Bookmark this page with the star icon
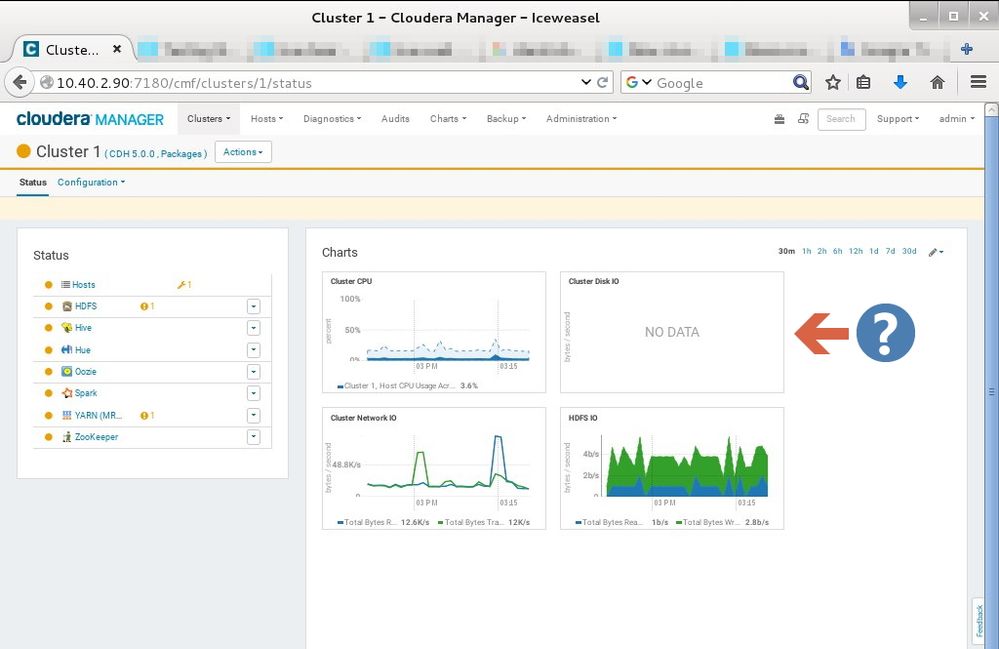Image resolution: width=999 pixels, height=649 pixels. tap(832, 83)
